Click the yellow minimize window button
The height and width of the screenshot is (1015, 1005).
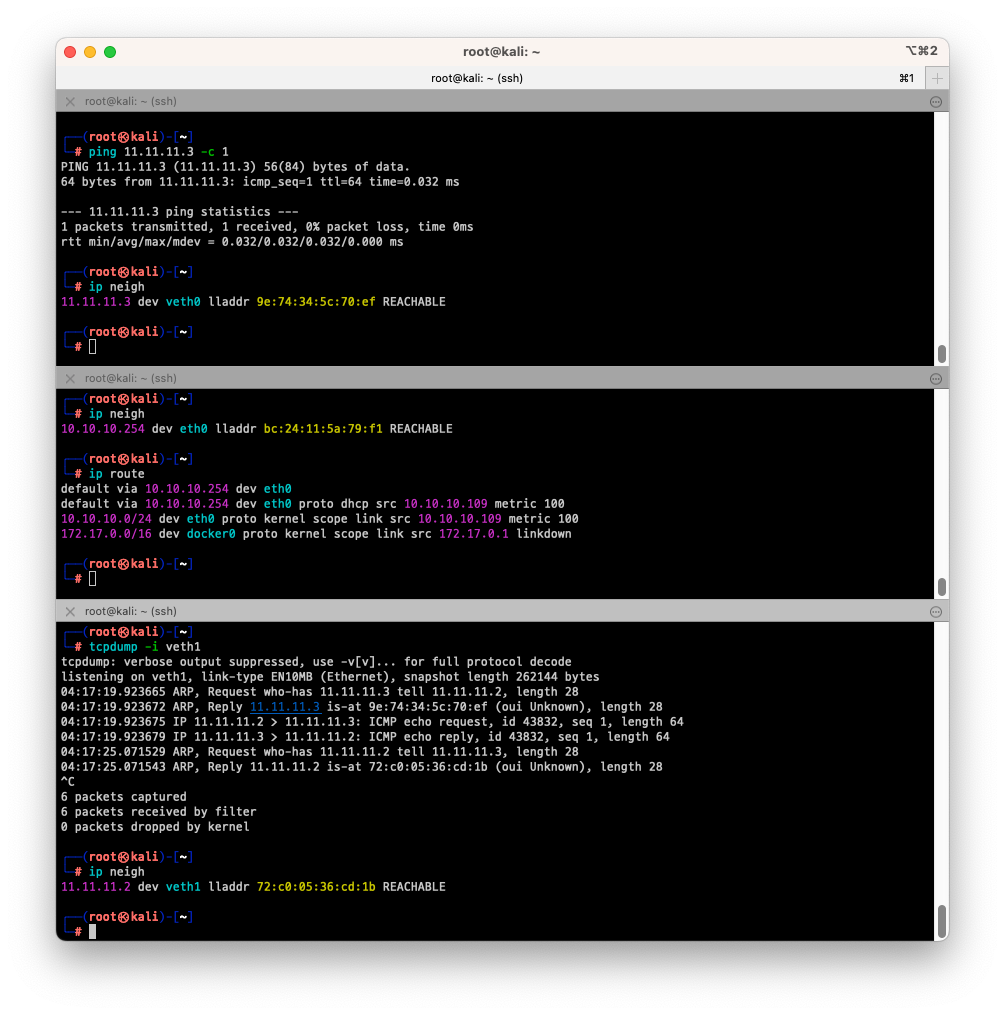pyautogui.click(x=90, y=52)
